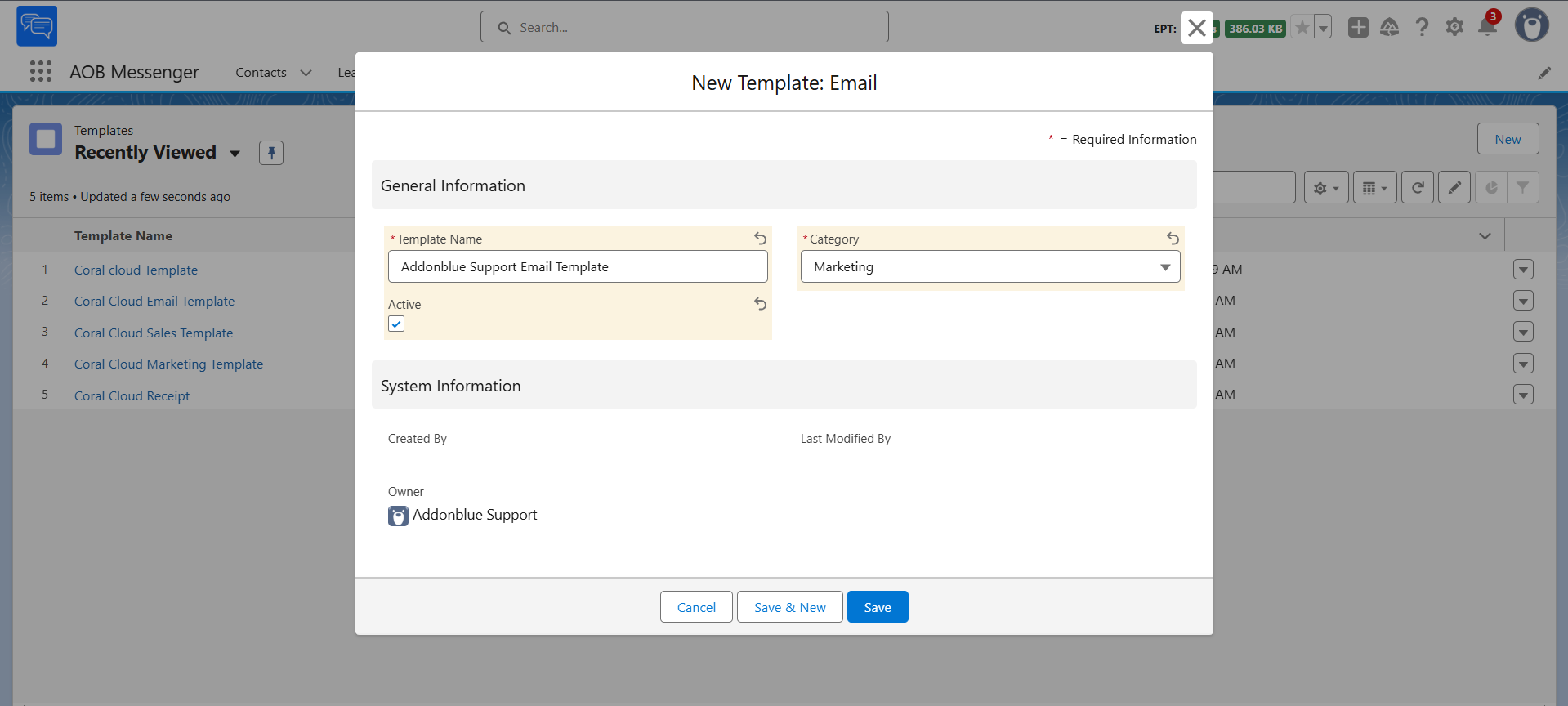Open the Contacts navigation tab
This screenshot has width=1568, height=706.
261,73
